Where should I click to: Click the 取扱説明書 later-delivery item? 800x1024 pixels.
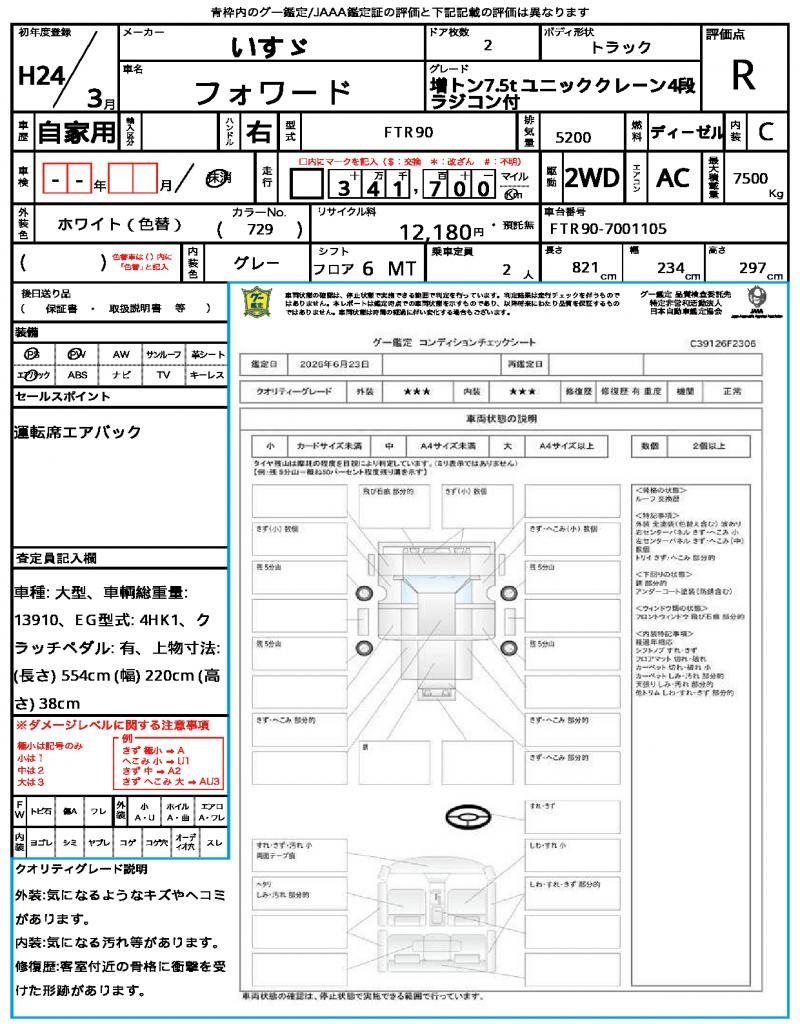135,309
